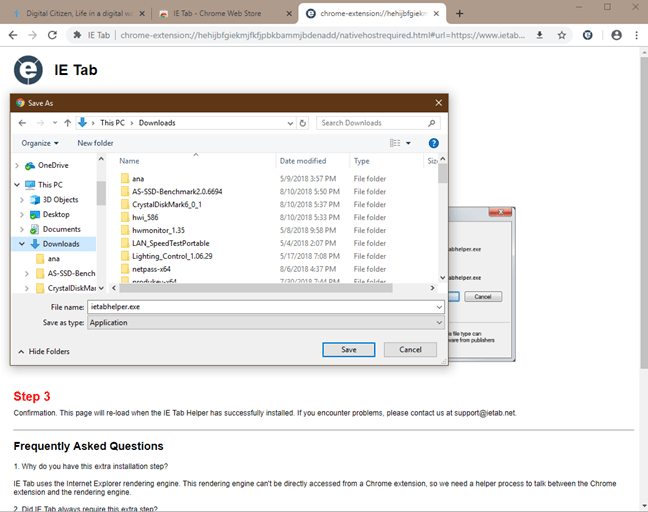Viewport: 648px width, 512px height.
Task: Refresh the Downloads folder listing
Action: click(303, 123)
